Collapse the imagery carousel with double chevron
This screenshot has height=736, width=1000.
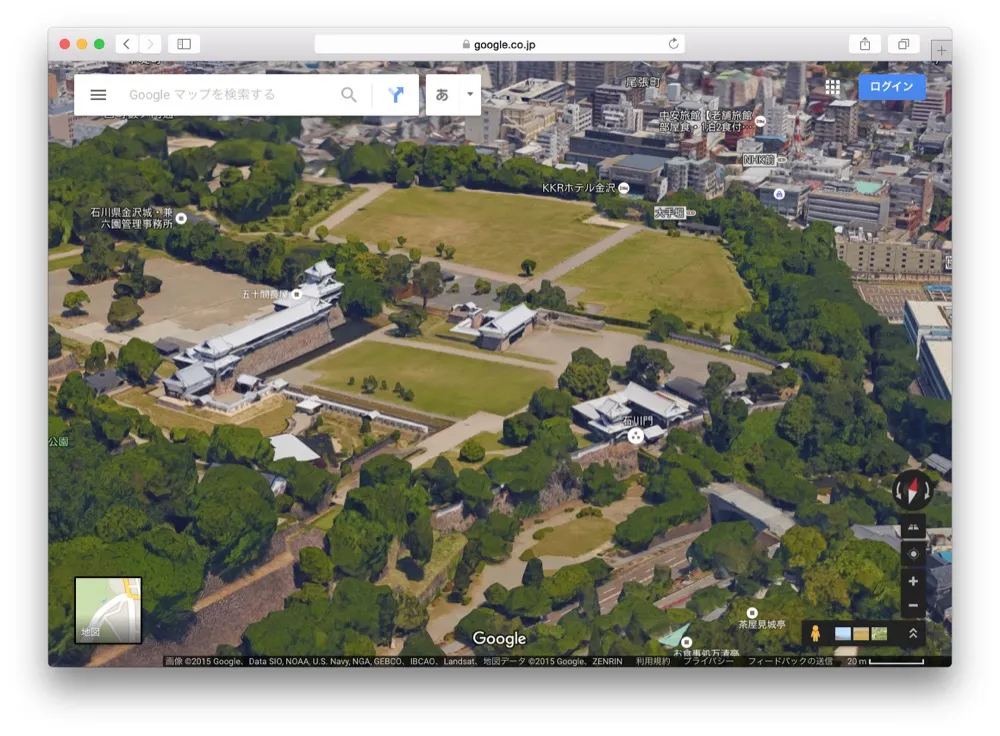click(913, 632)
